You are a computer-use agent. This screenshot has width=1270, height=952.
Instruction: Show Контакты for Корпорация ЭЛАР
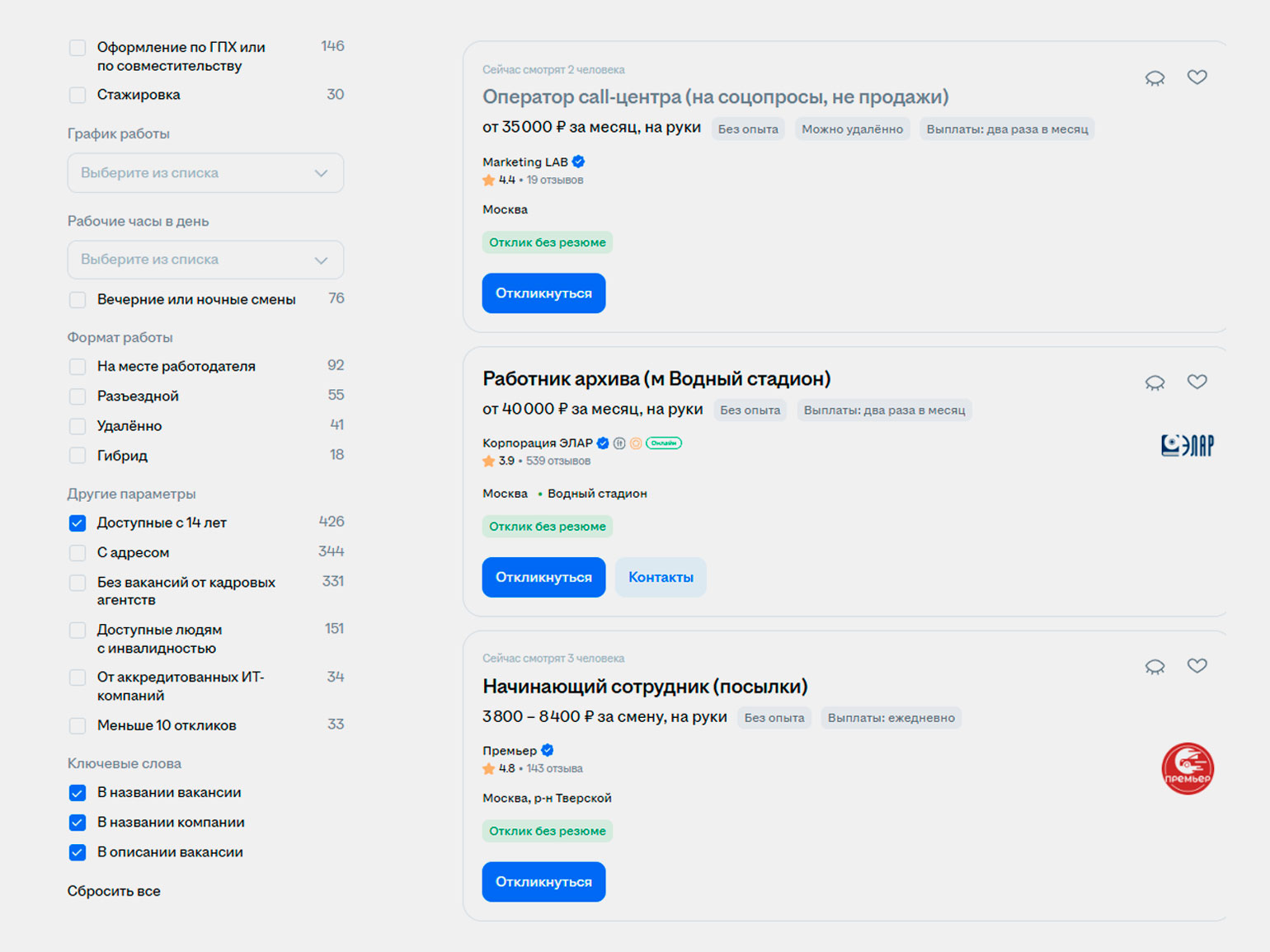click(x=661, y=577)
